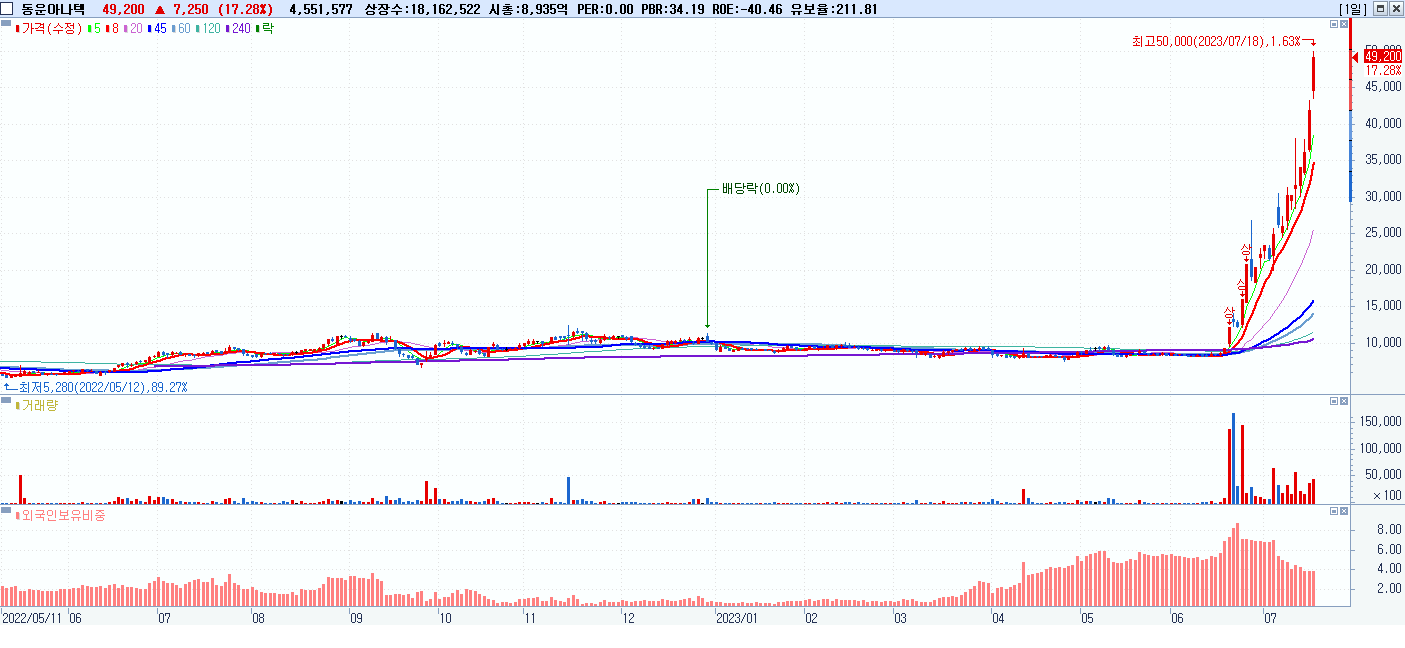Close the 외국인보유비중 panel
This screenshot has width=1405, height=648.
(1344, 511)
